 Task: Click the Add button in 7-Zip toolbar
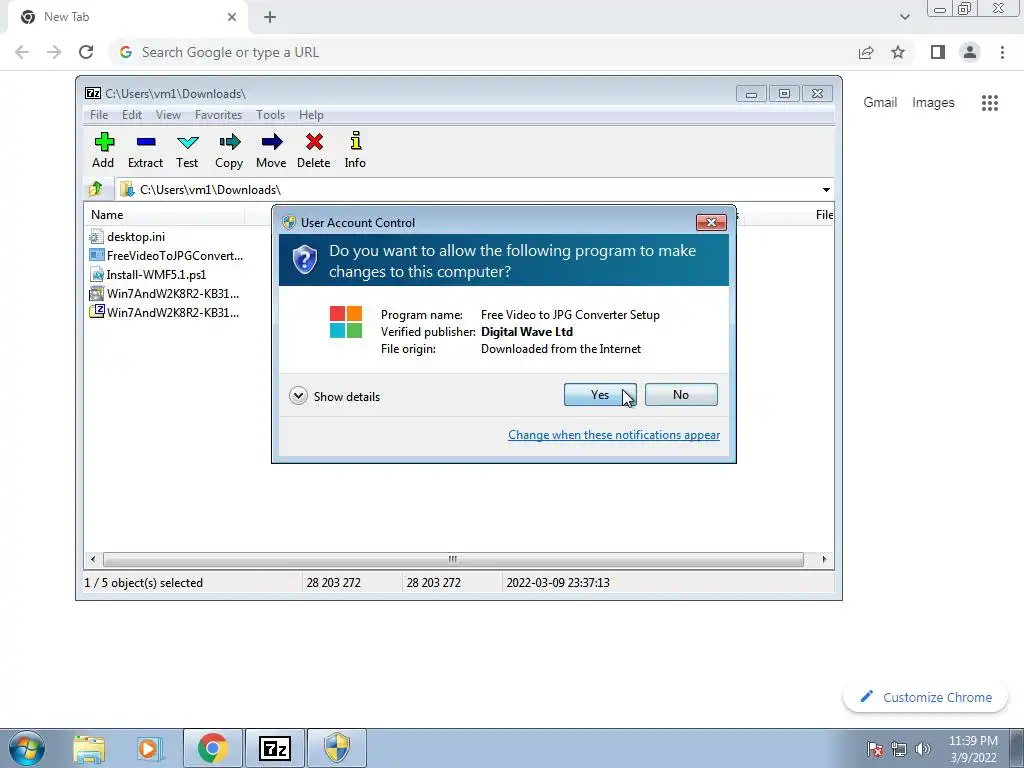click(103, 150)
